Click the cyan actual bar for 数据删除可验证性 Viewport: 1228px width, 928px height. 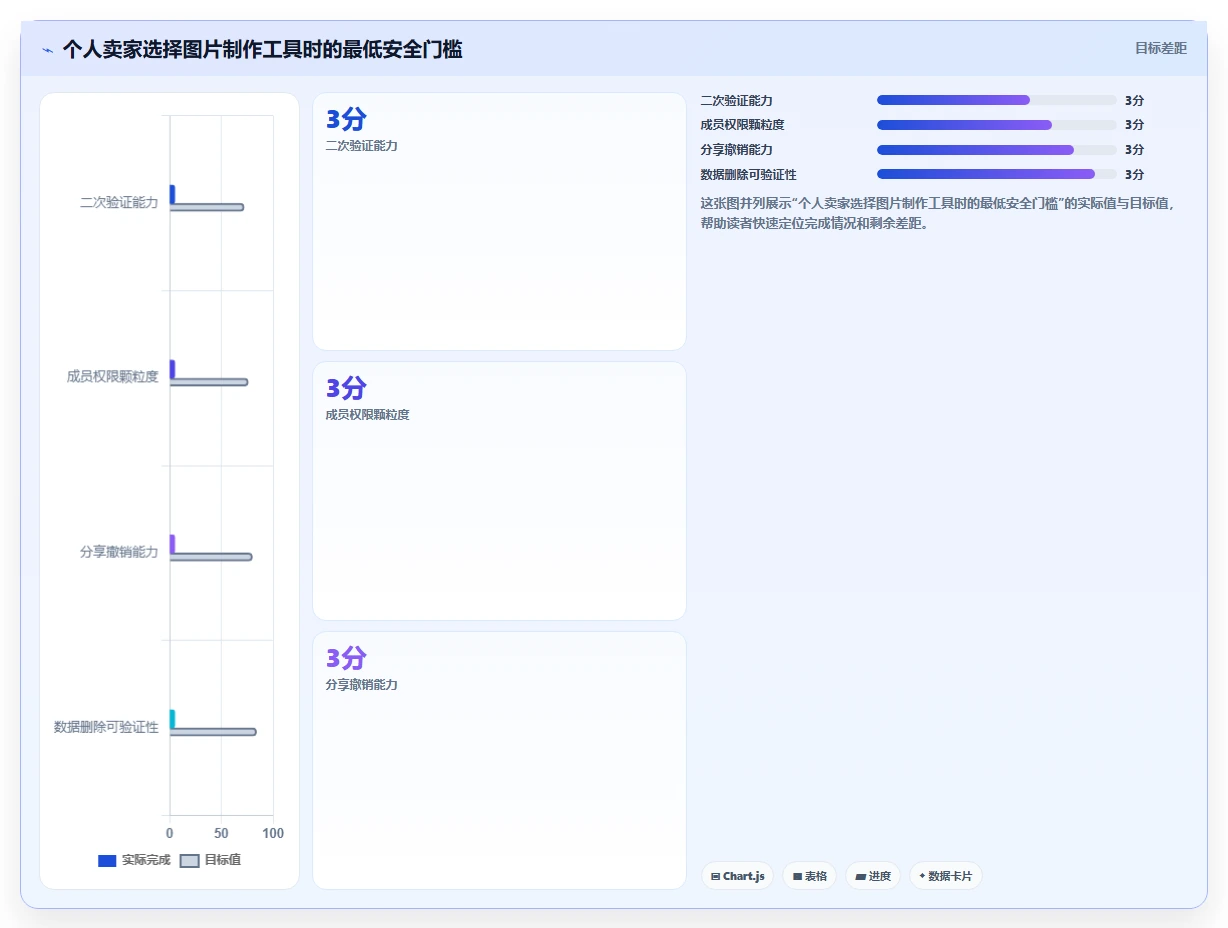coord(172,719)
